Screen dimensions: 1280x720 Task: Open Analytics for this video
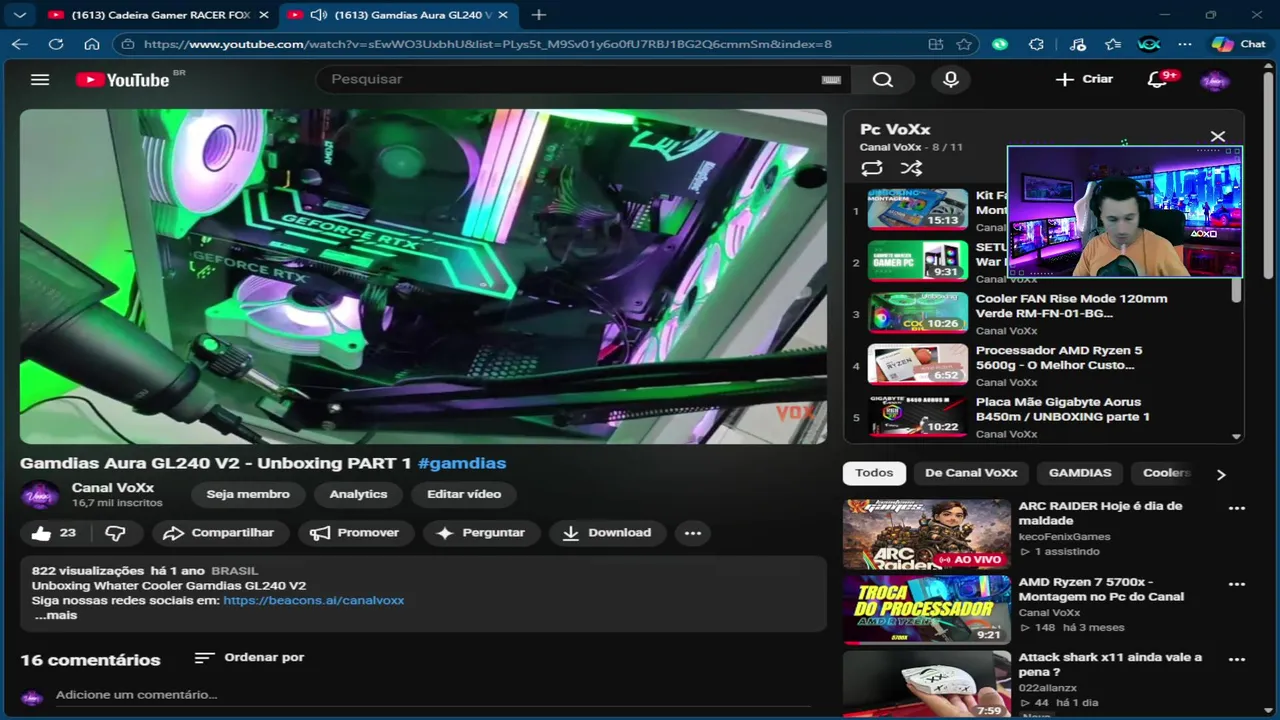pos(358,494)
